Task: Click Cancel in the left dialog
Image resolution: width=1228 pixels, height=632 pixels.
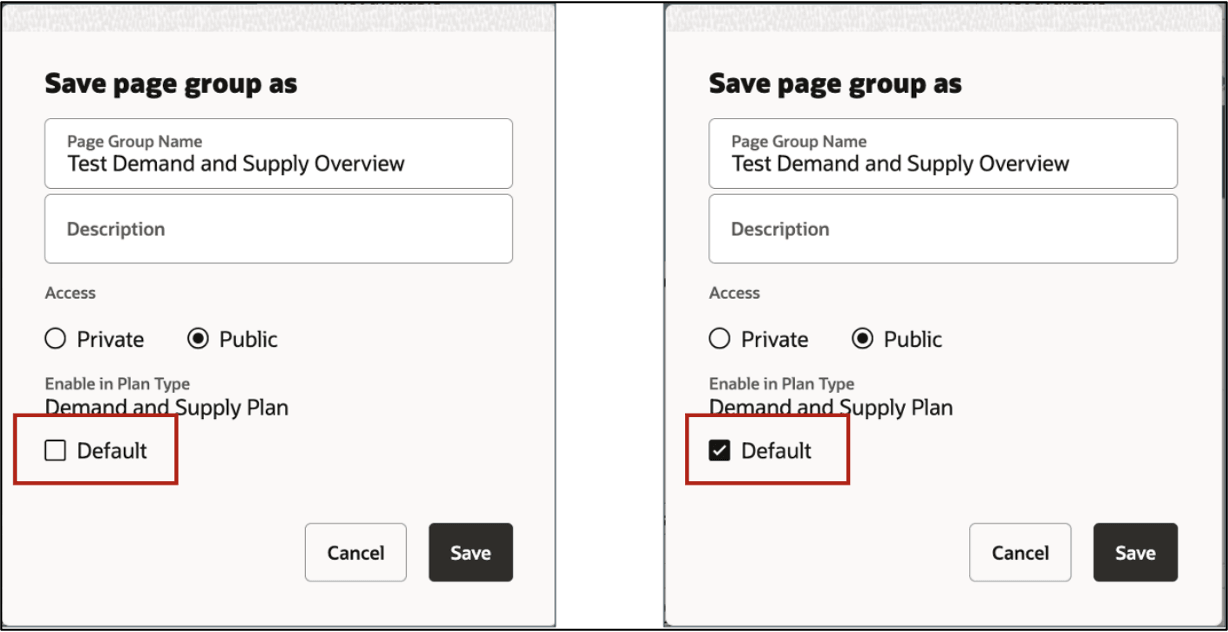Action: click(x=355, y=552)
